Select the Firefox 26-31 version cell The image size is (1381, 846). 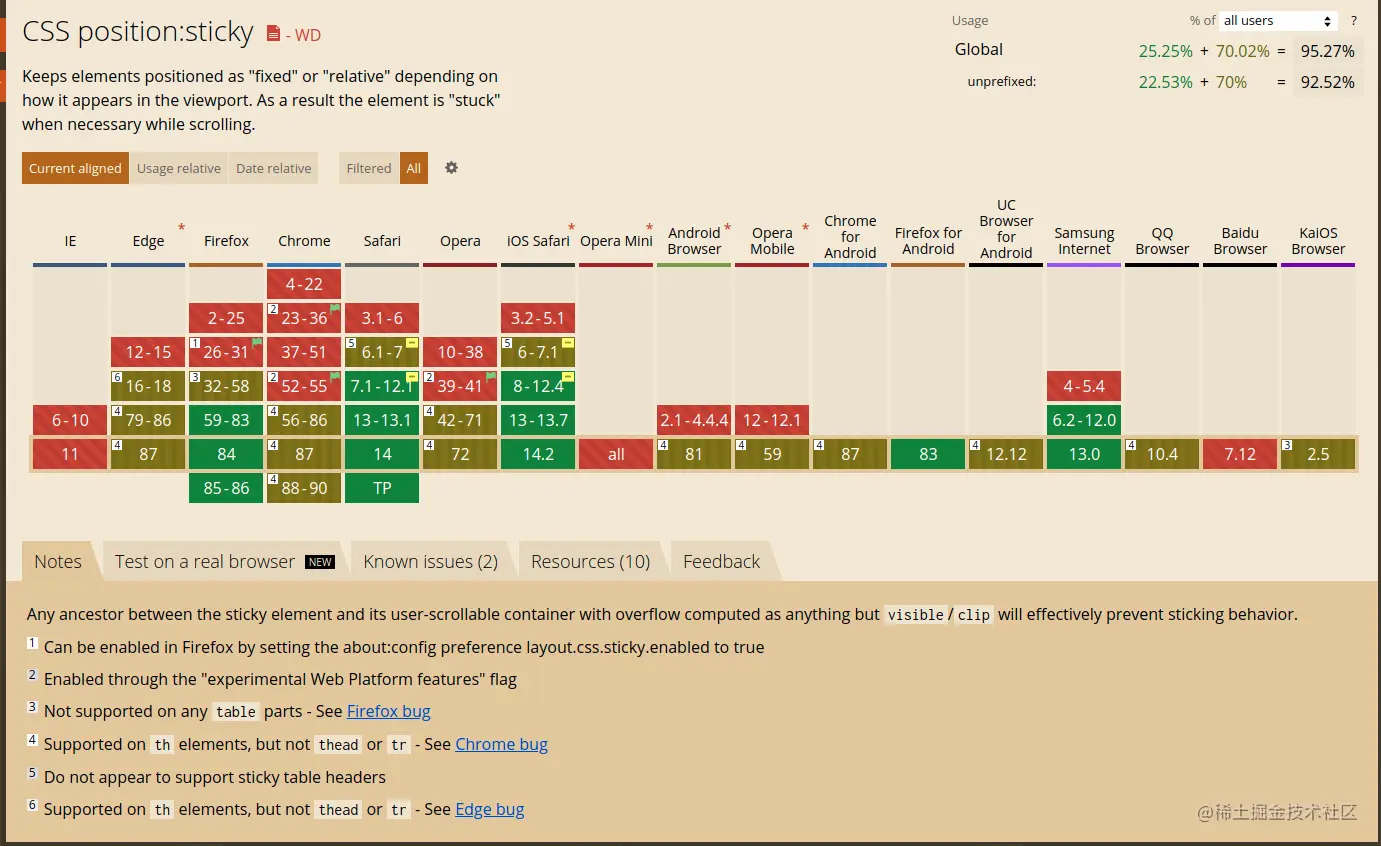[x=226, y=352]
